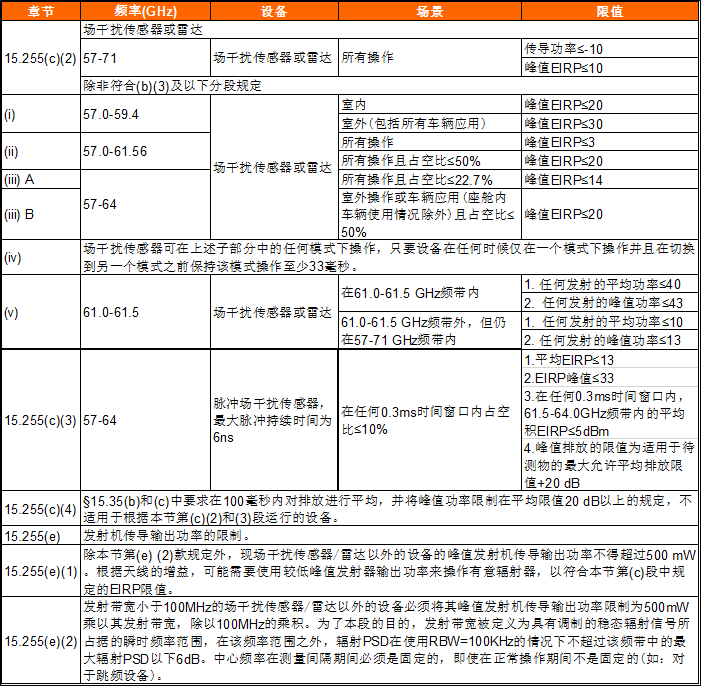
Task: Select the 传导功率≤-10 limit cell
Action: pyautogui.click(x=609, y=48)
